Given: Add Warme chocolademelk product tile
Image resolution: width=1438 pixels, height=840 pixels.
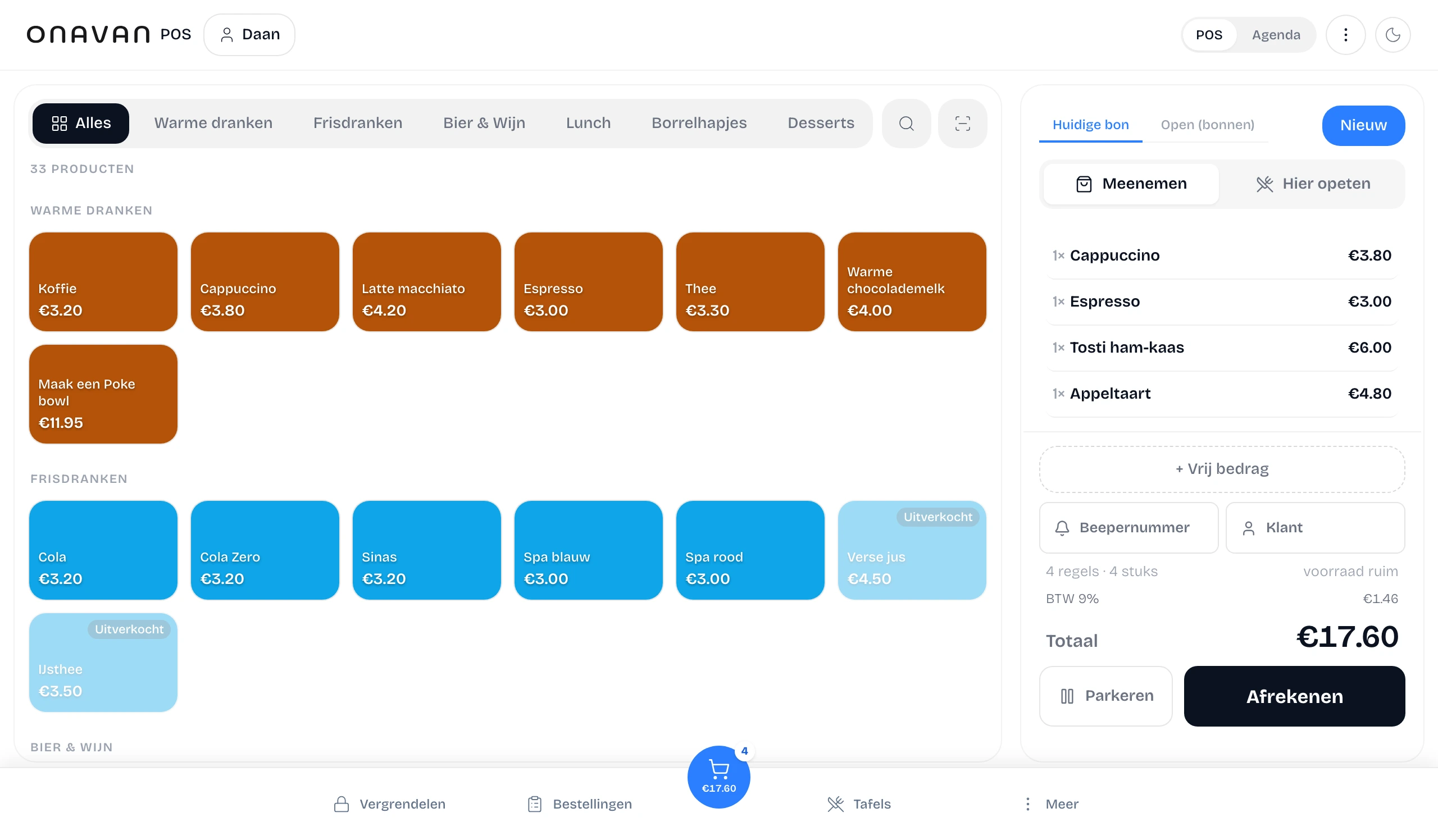Looking at the screenshot, I should pyautogui.click(x=912, y=282).
